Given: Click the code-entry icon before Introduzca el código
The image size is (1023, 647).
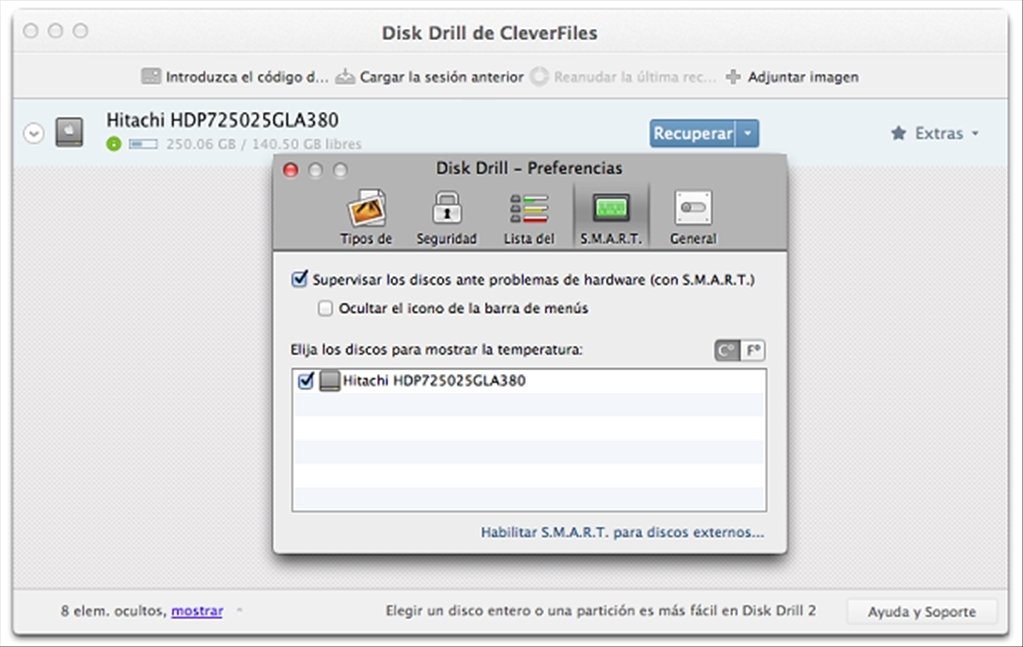Looking at the screenshot, I should pyautogui.click(x=151, y=76).
